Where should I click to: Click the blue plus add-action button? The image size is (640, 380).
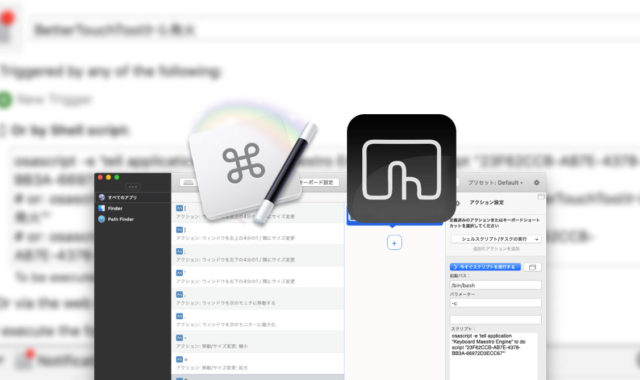[394, 243]
